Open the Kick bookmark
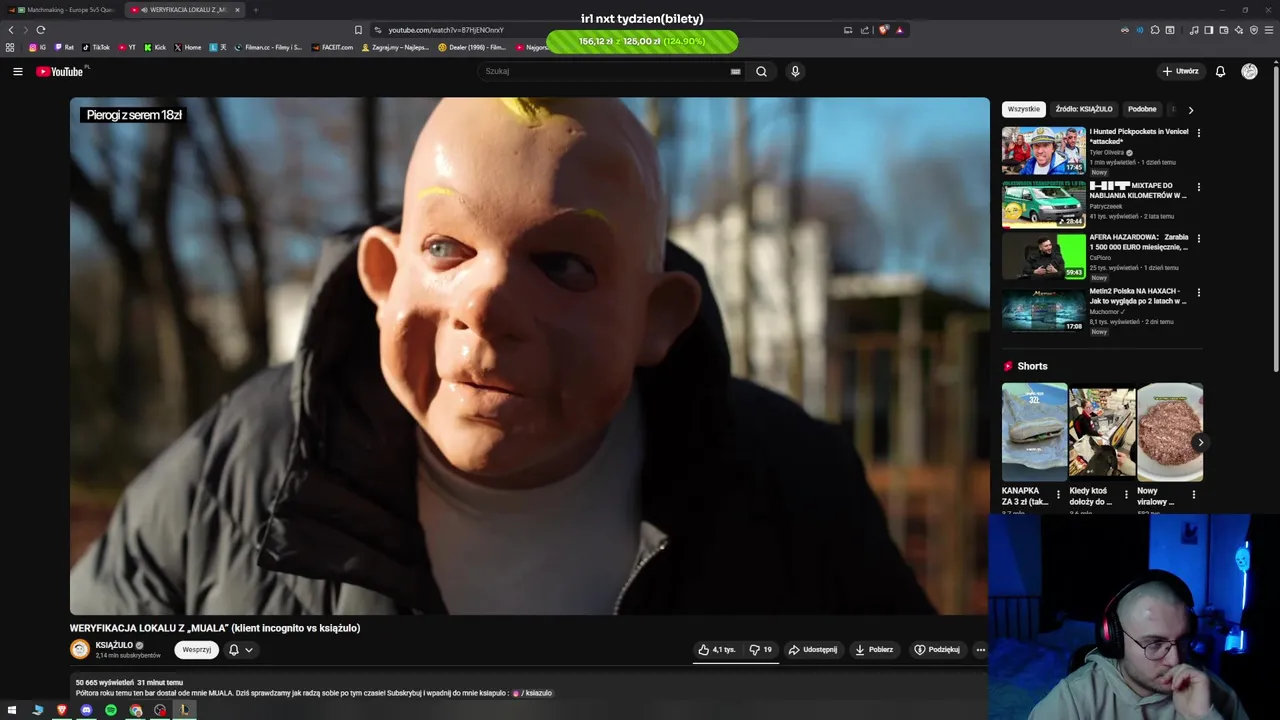The height and width of the screenshot is (720, 1280). 155,47
